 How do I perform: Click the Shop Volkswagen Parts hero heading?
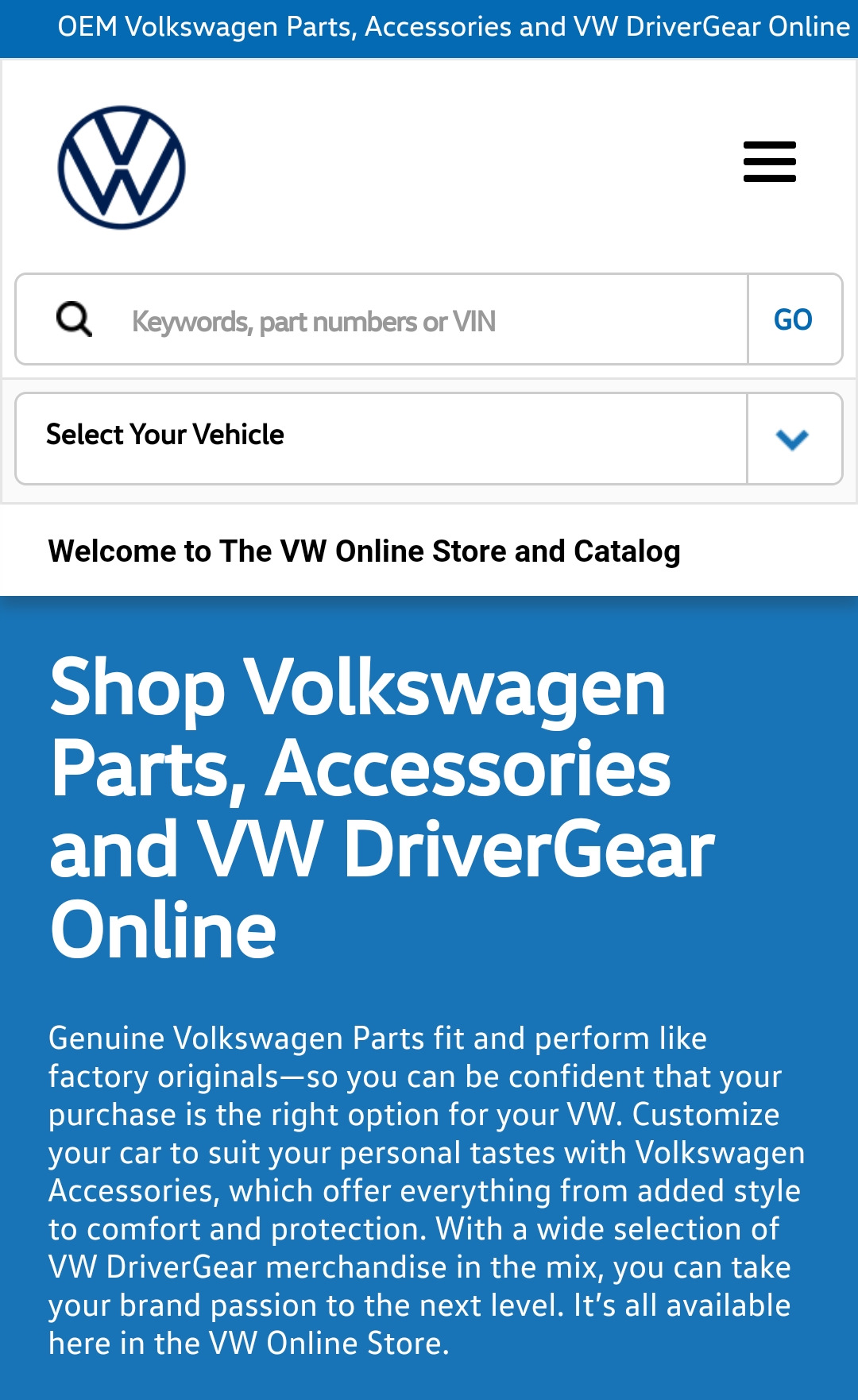pos(381,807)
